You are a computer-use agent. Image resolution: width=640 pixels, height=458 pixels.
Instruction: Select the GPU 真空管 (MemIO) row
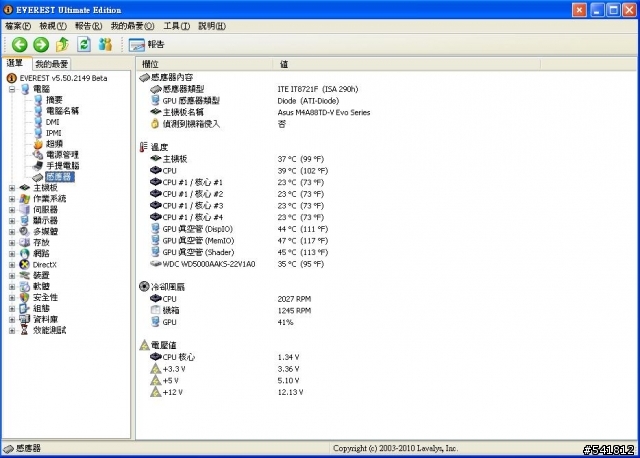pos(239,241)
